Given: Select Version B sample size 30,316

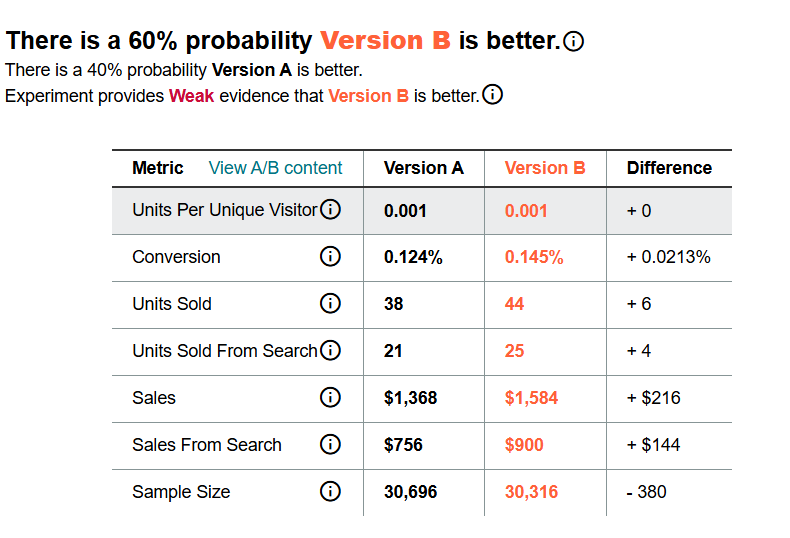Looking at the screenshot, I should point(531,492).
